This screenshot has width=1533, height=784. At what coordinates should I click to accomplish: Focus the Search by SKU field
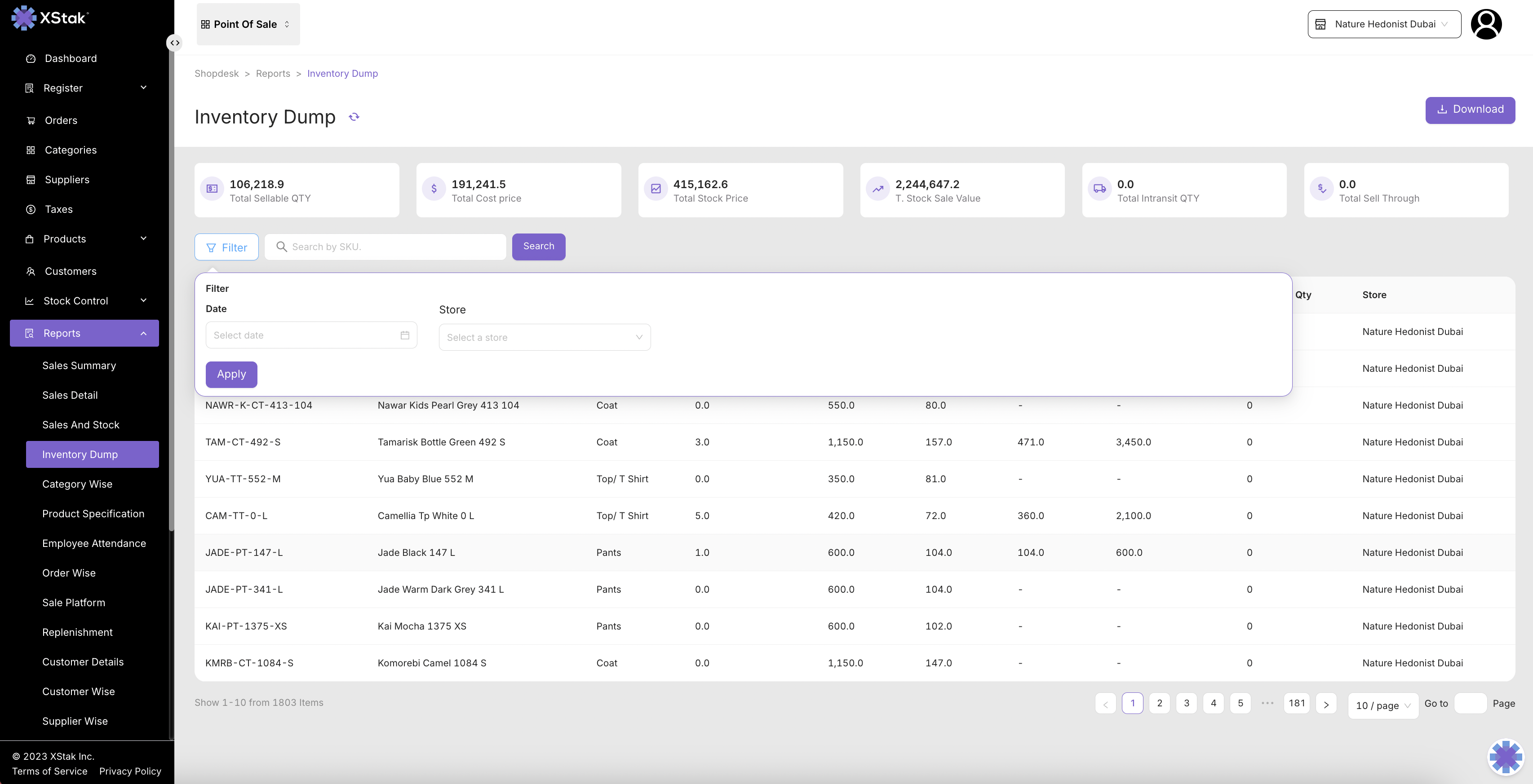coord(393,247)
